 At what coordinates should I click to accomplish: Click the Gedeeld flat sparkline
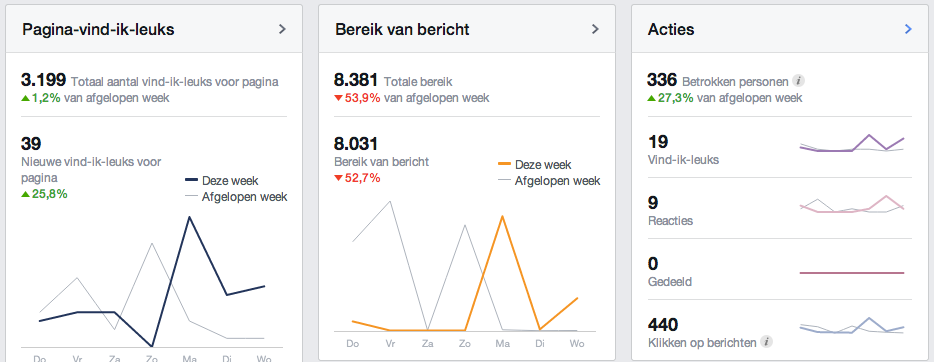[852, 273]
